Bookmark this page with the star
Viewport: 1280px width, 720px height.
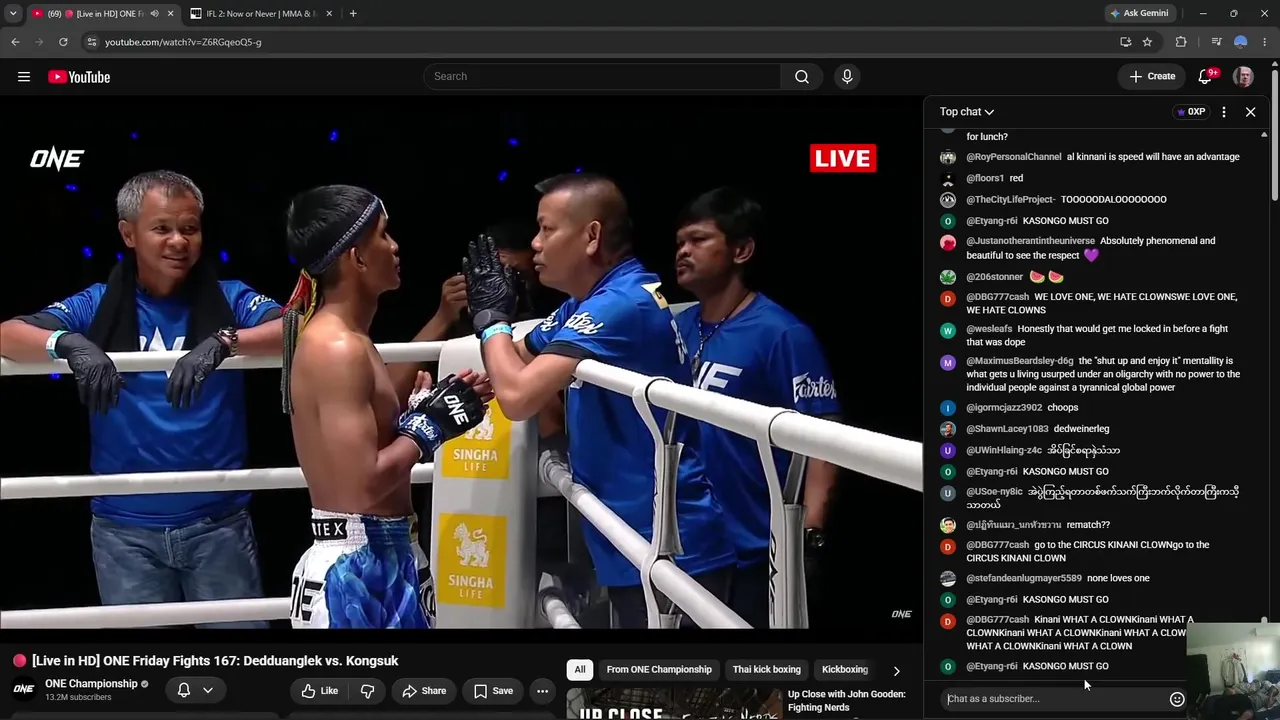tap(1147, 42)
